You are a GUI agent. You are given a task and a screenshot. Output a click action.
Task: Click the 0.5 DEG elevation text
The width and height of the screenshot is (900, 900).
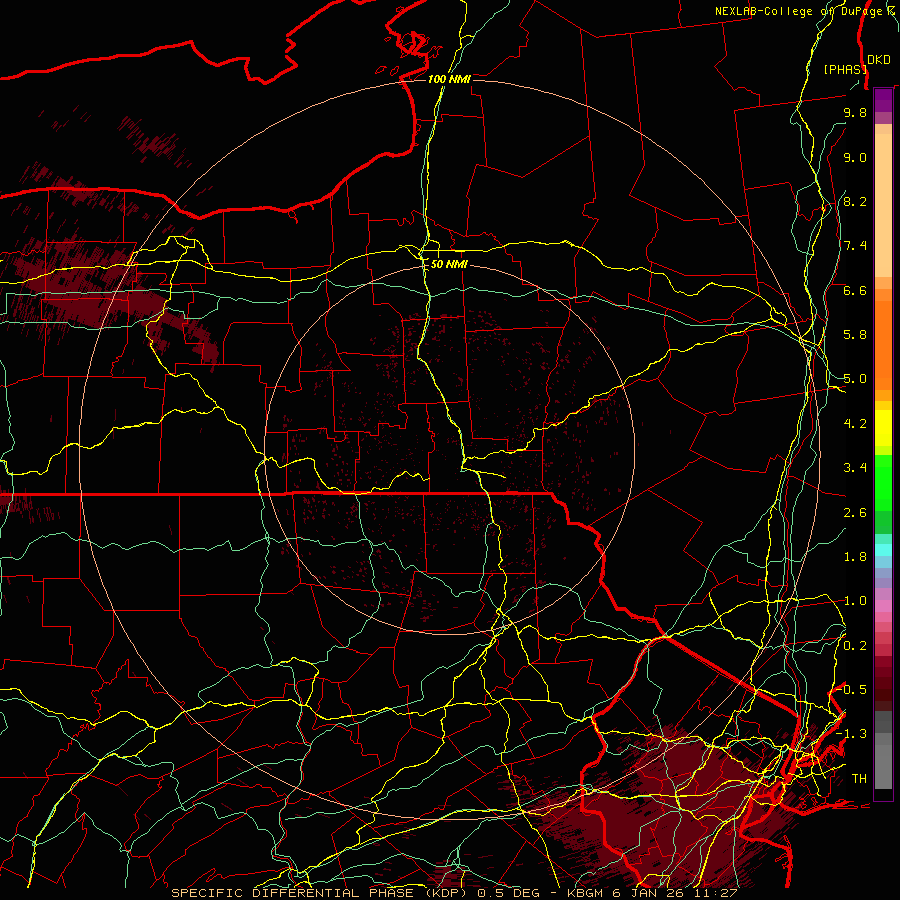tap(509, 893)
